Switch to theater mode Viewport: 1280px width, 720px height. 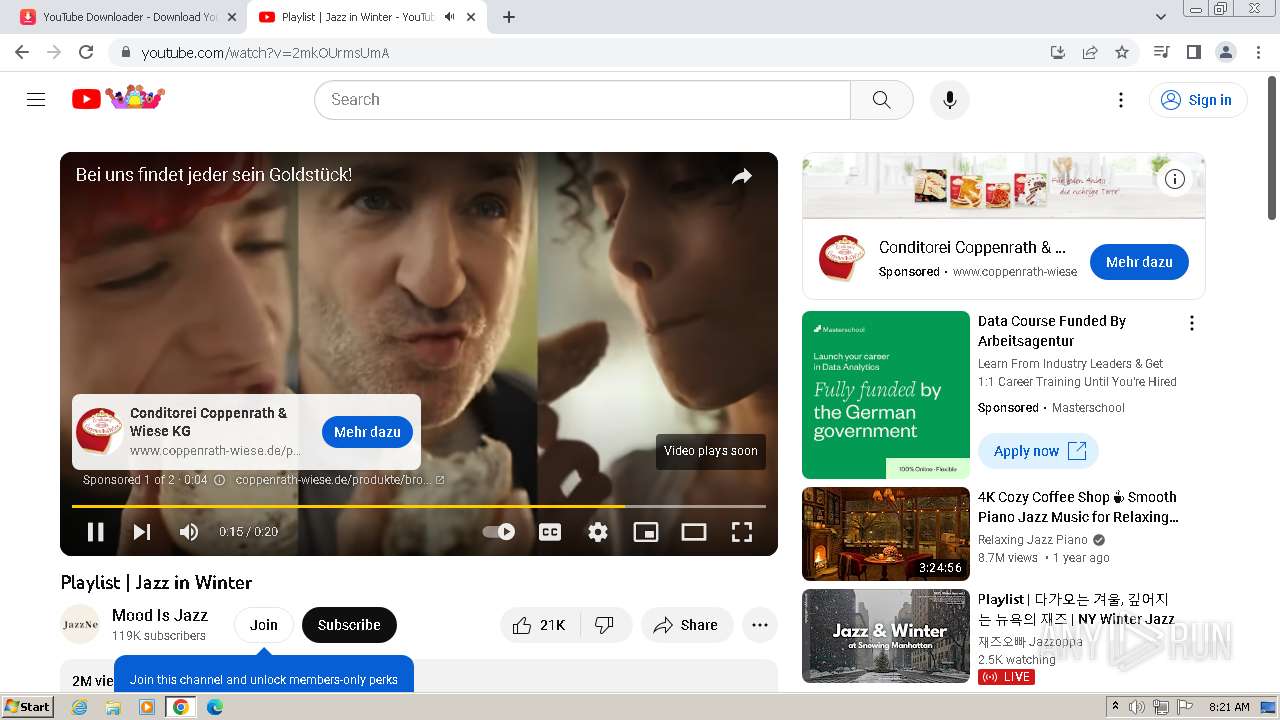pyautogui.click(x=694, y=532)
